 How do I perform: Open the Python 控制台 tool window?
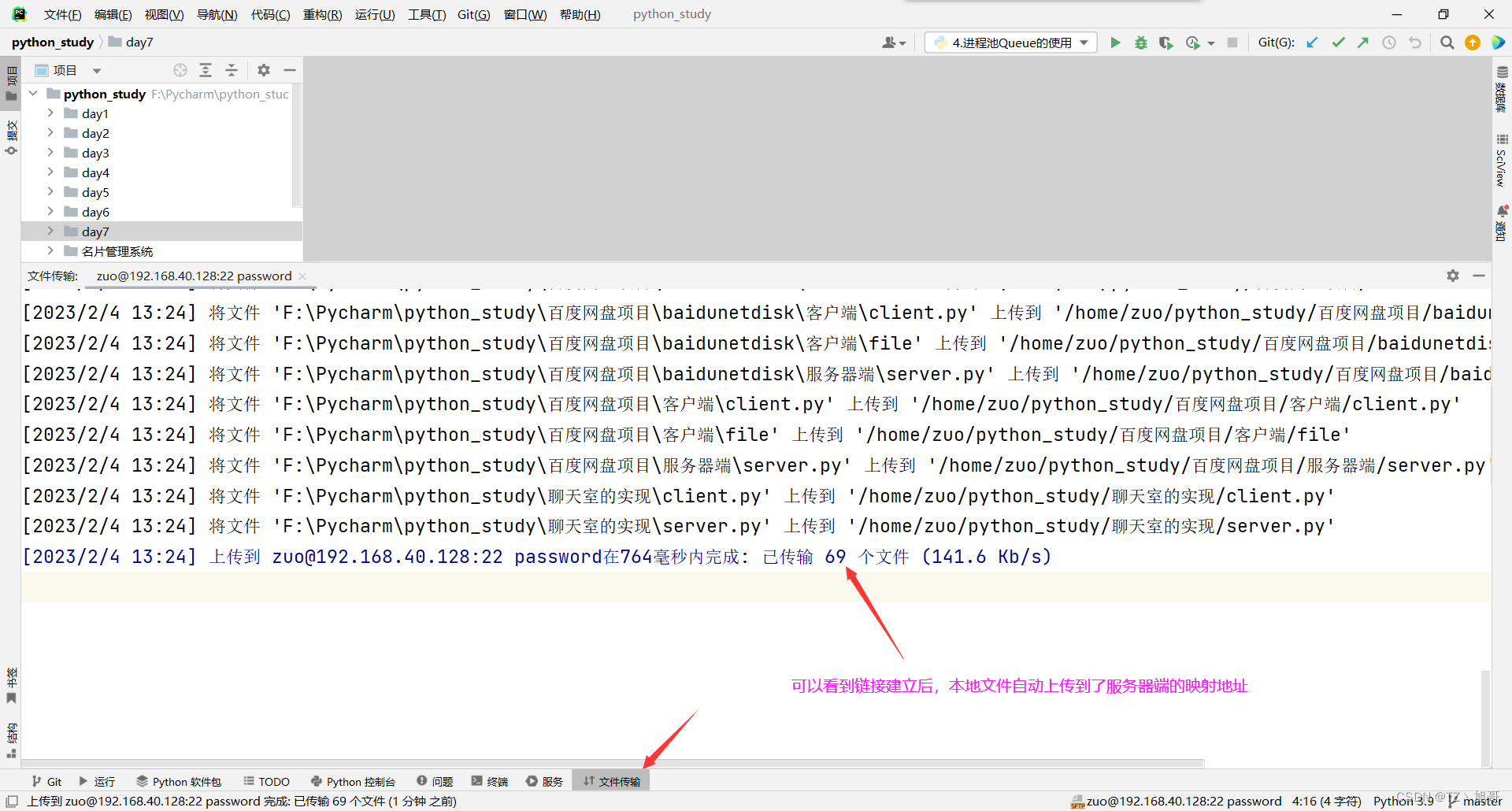pos(353,781)
